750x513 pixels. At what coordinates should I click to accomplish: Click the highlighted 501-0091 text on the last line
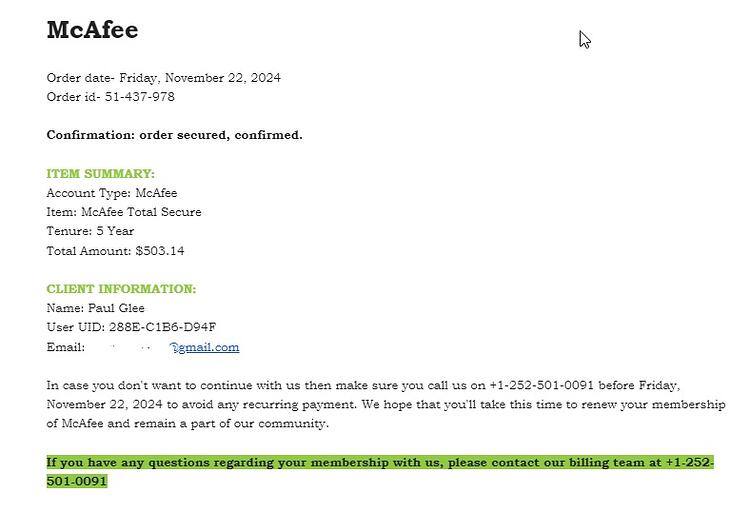[x=77, y=481]
